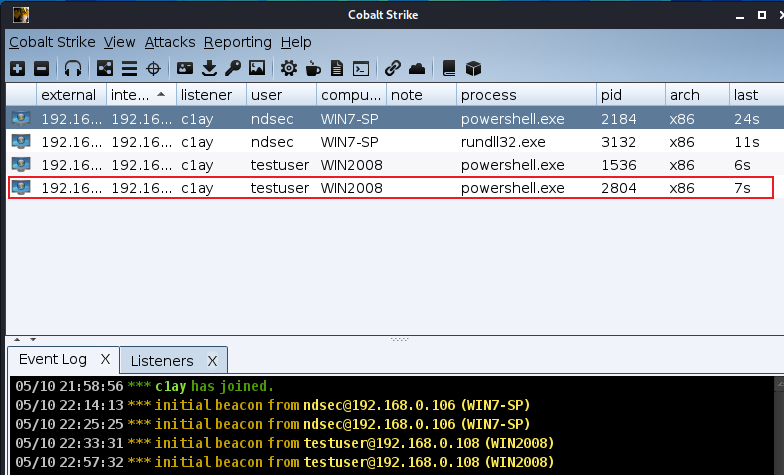Viewport: 784px width, 475px height.
Task: Click the 'clay has joined' log entry
Action: click(x=144, y=386)
